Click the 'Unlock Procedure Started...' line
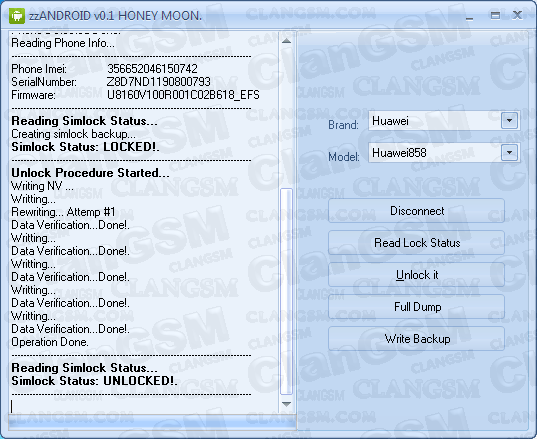The width and height of the screenshot is (537, 439). coord(90,173)
